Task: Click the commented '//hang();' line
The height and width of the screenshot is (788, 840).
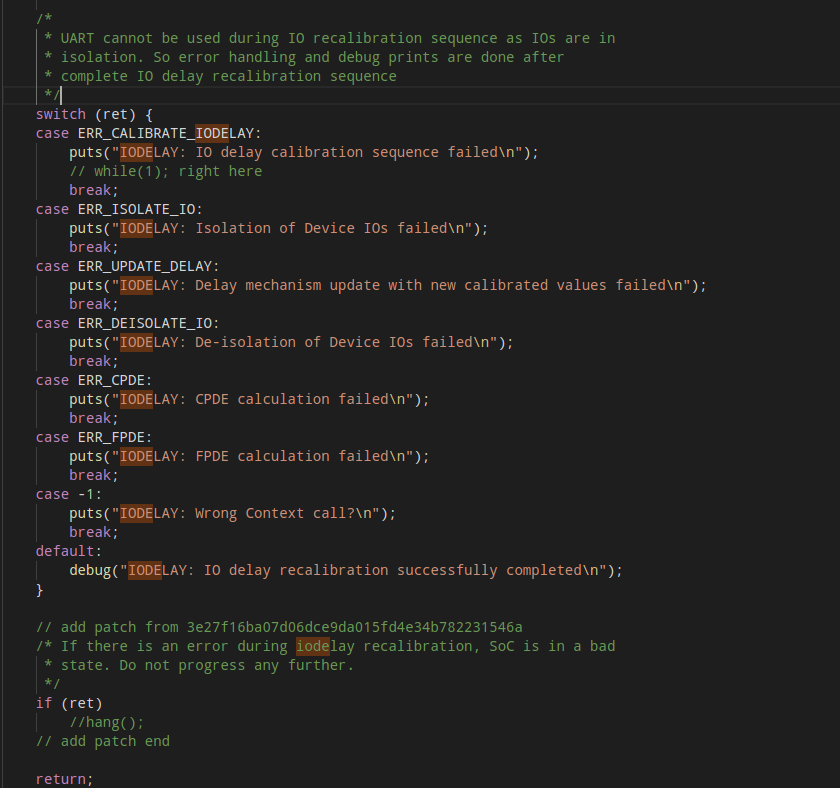Action: click(x=107, y=723)
